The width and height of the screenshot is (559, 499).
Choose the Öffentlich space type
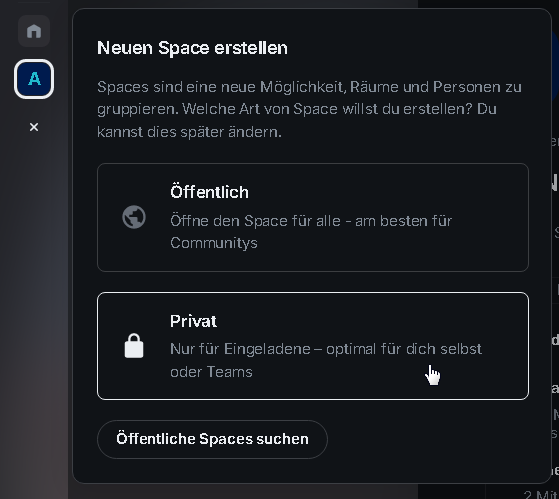tap(313, 217)
